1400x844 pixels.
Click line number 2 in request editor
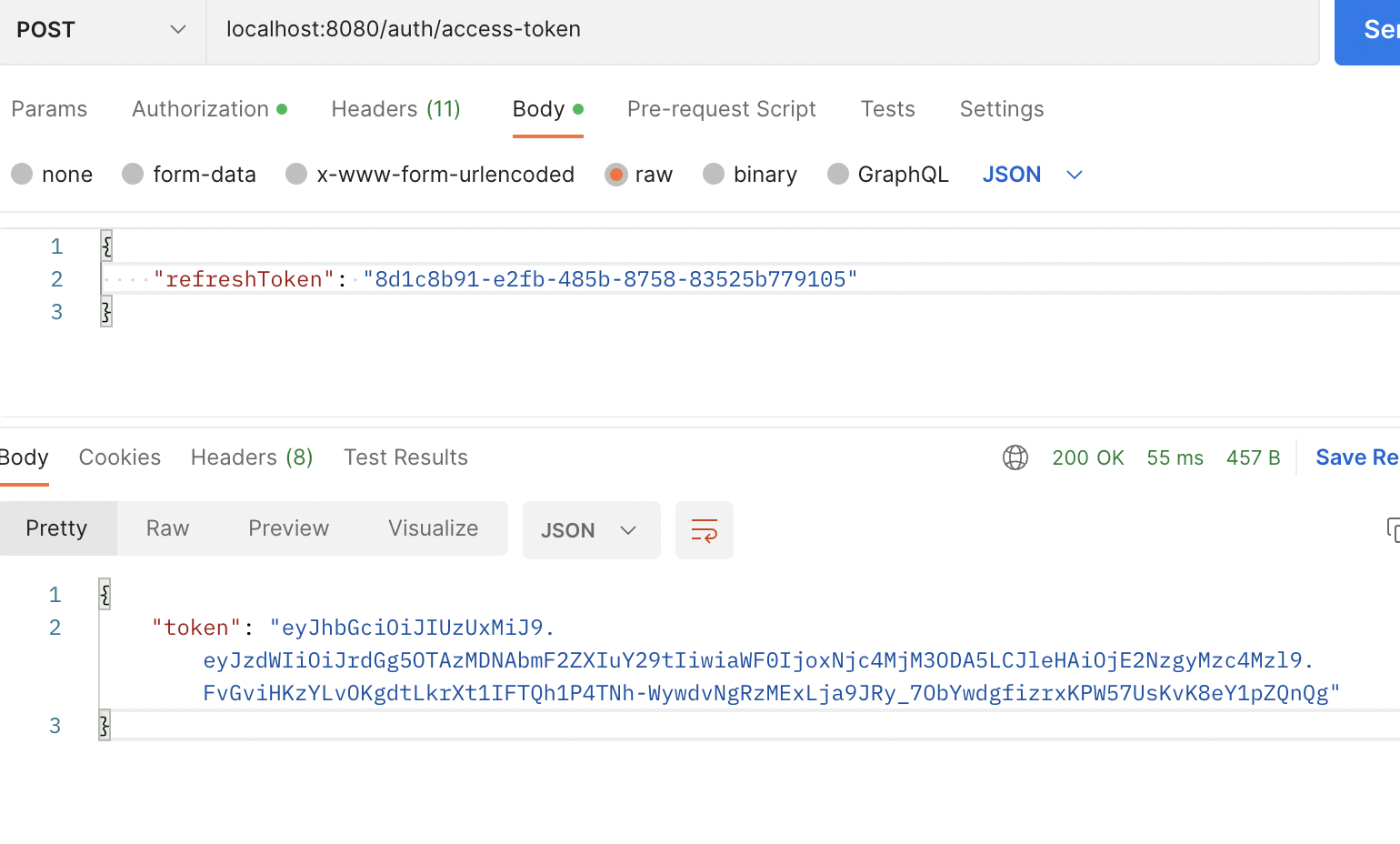coord(57,279)
